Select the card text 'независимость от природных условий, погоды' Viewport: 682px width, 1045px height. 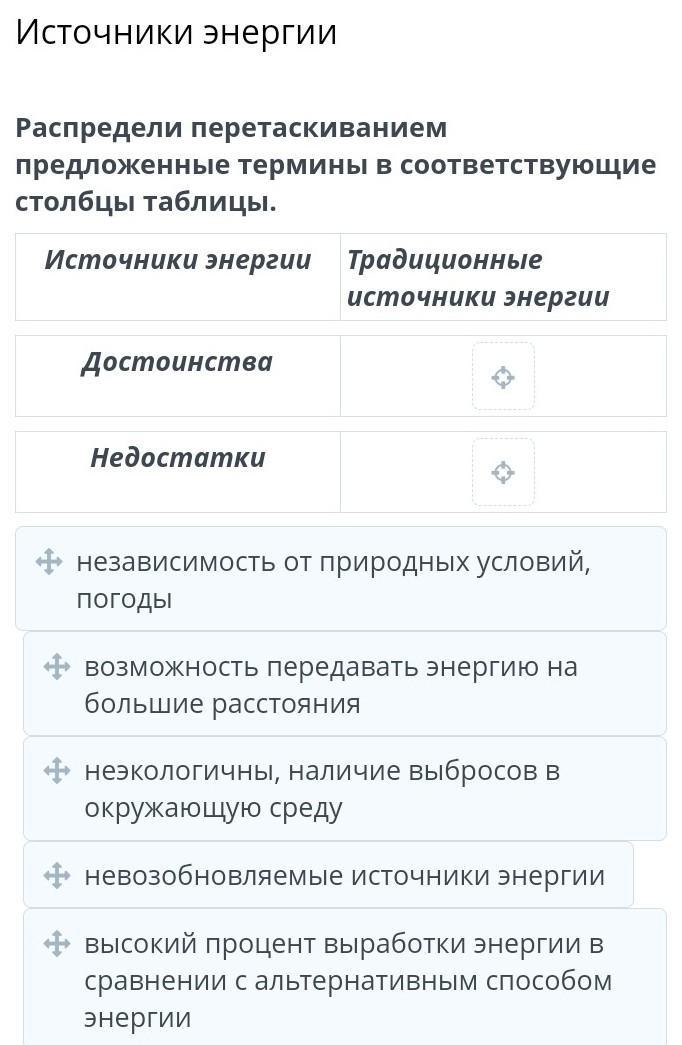point(333,580)
